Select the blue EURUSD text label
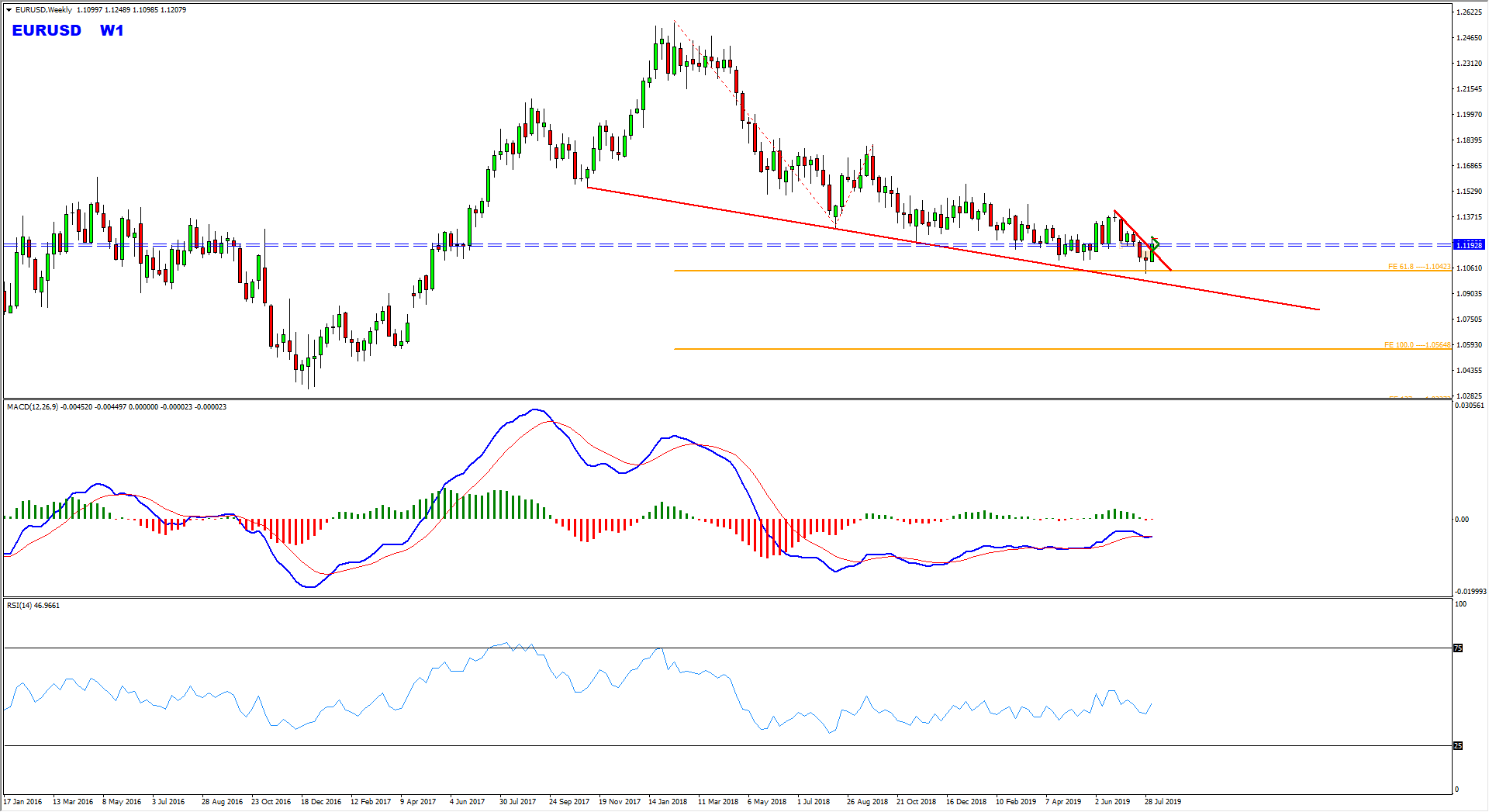The height and width of the screenshot is (812, 1489). (x=47, y=30)
